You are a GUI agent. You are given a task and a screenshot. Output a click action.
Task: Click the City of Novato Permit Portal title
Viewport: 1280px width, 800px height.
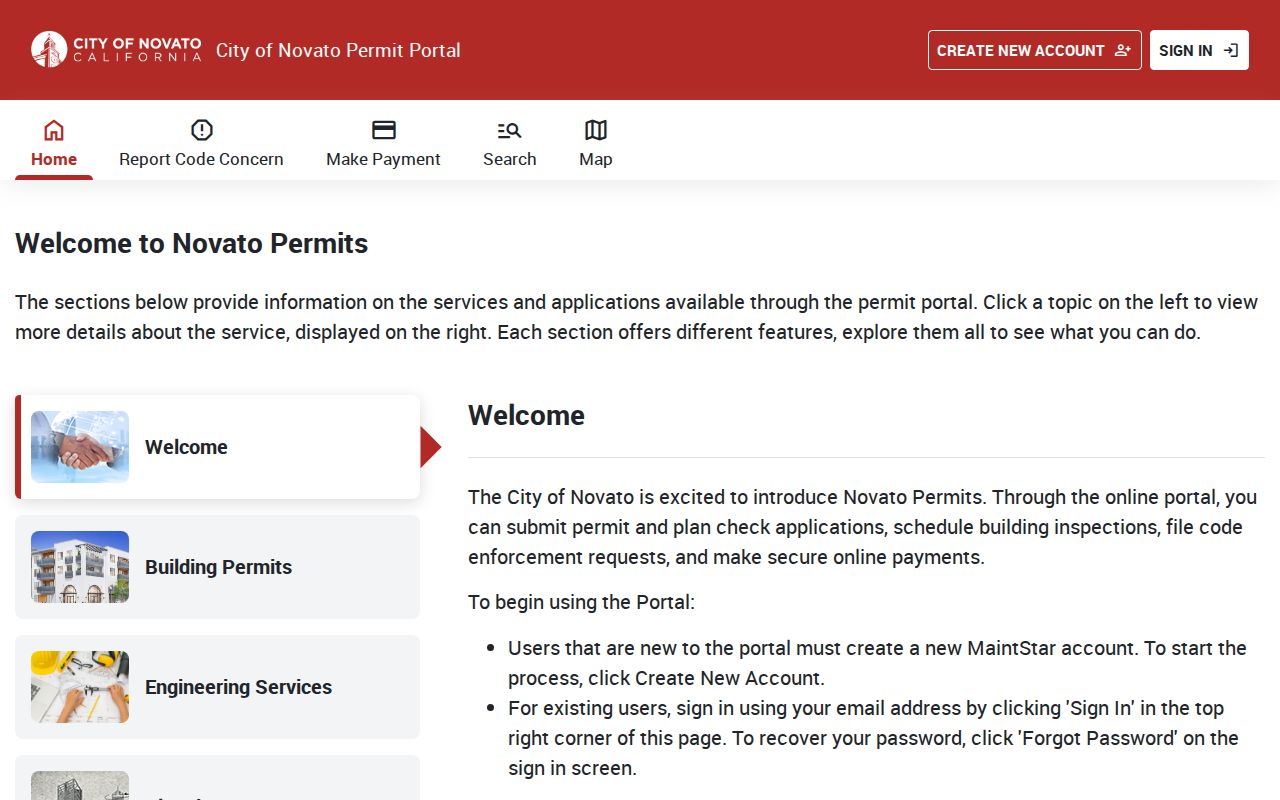click(338, 50)
